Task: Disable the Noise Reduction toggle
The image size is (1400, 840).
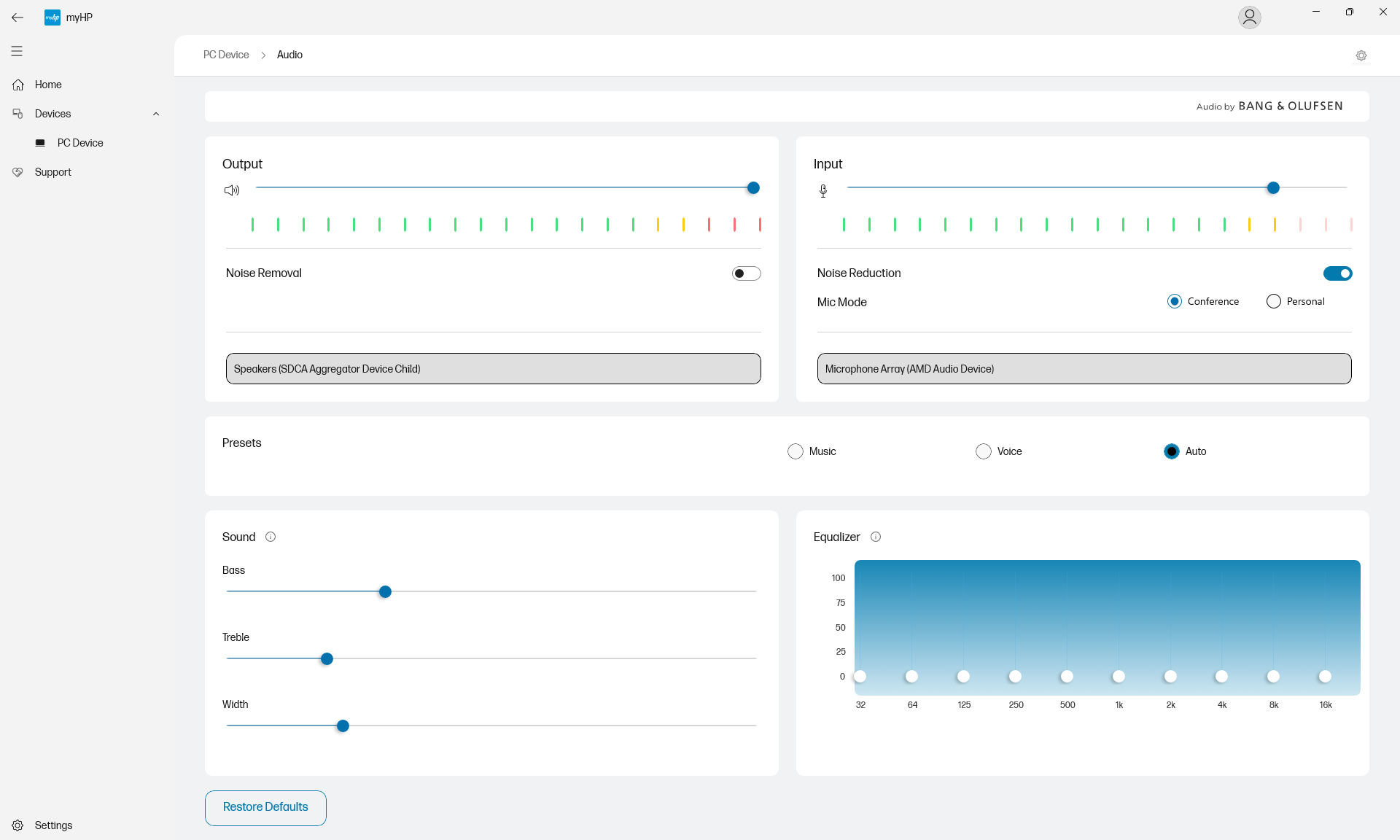Action: tap(1337, 273)
